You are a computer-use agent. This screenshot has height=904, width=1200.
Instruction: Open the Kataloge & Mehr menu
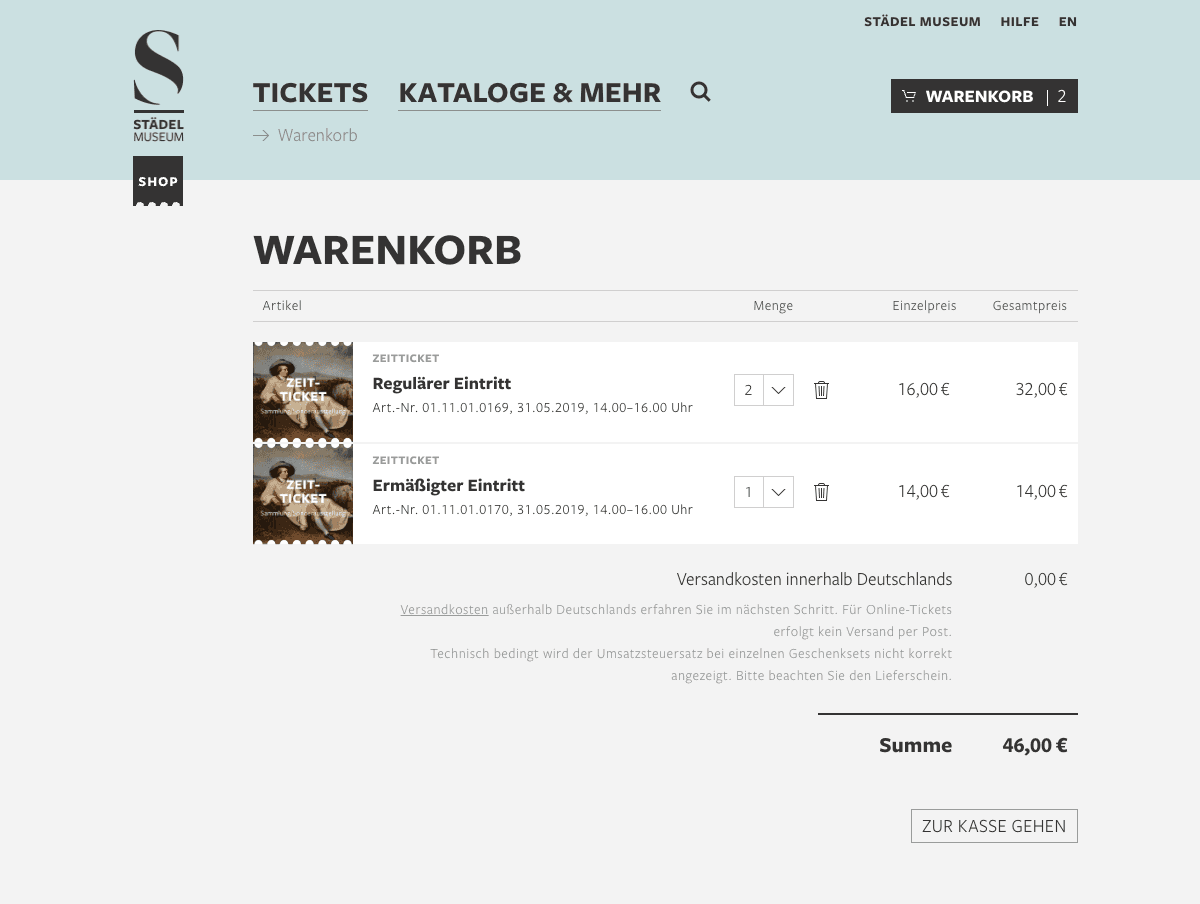(529, 93)
